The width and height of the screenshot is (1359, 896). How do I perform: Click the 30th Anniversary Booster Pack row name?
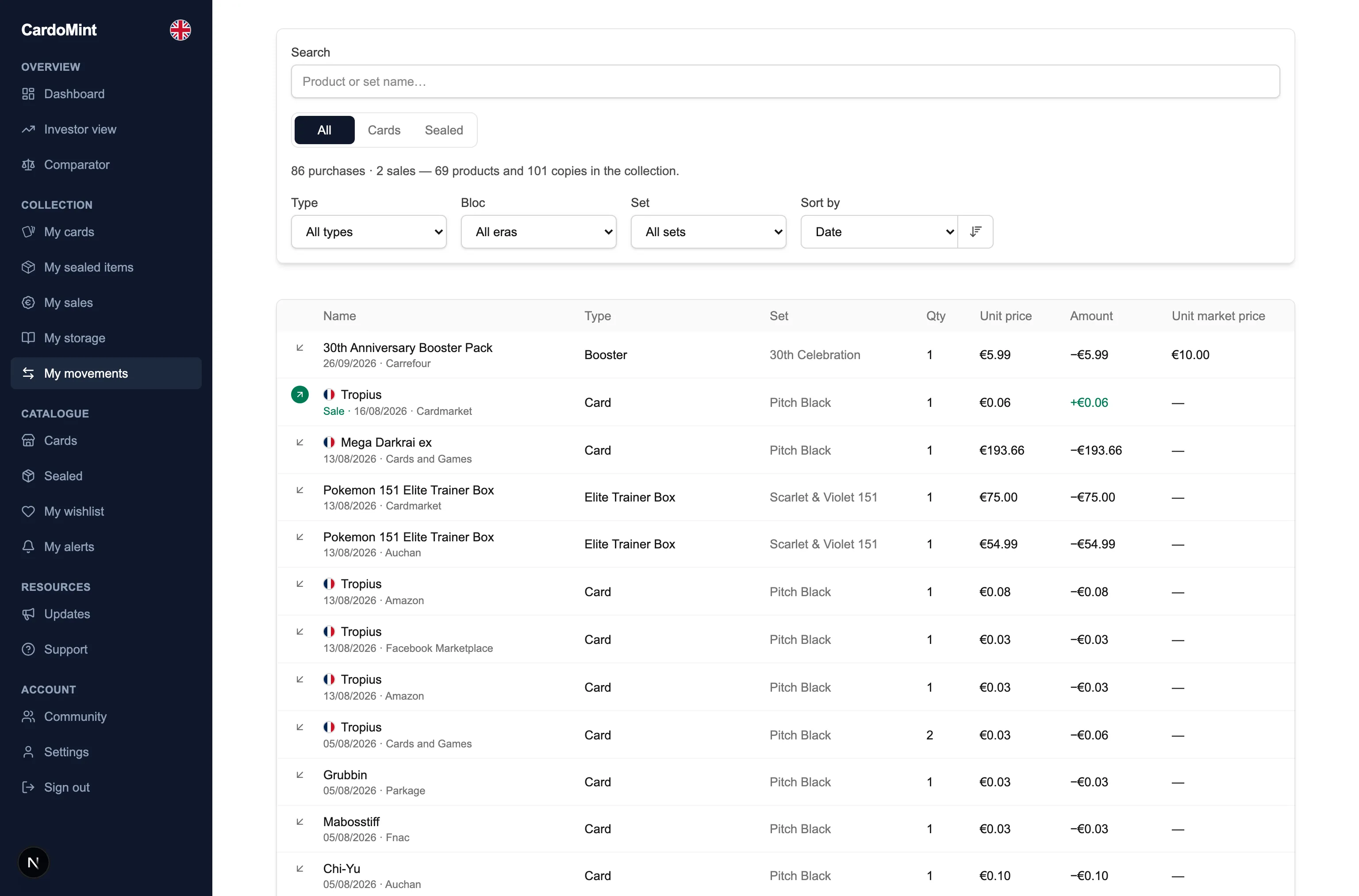(407, 348)
